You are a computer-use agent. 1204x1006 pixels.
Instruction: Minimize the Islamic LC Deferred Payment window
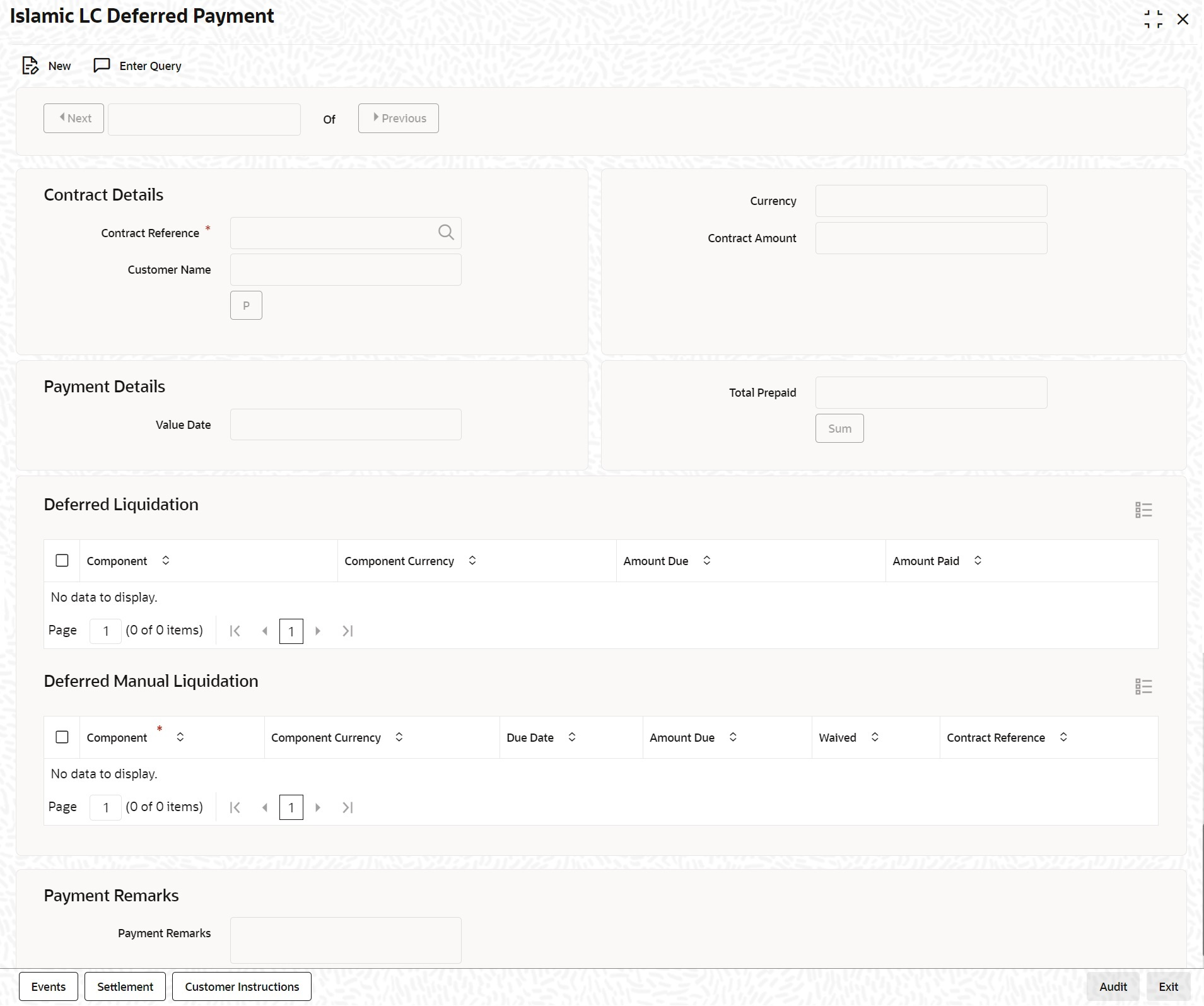tap(1154, 19)
